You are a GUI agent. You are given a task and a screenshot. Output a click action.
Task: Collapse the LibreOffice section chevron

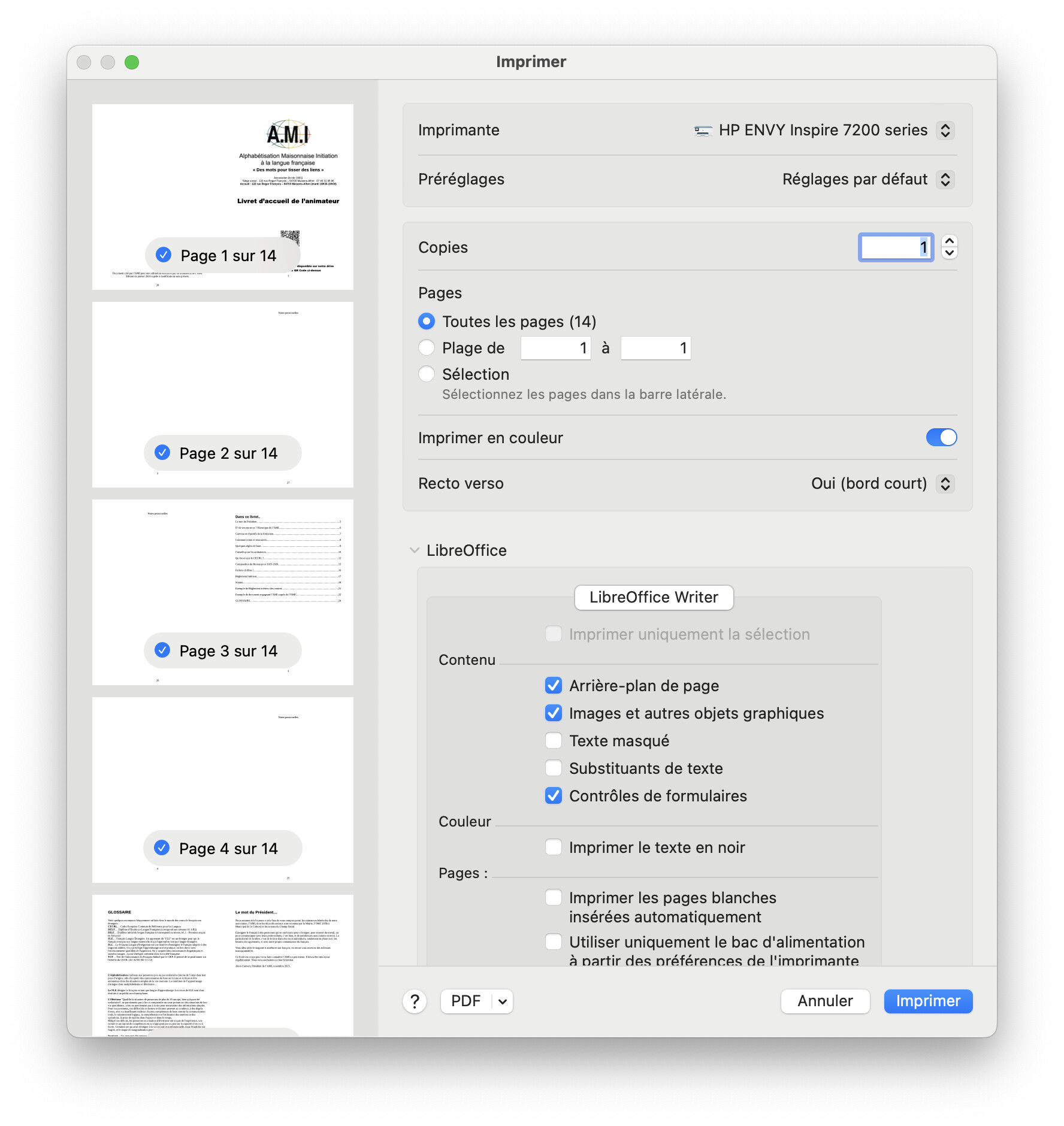pos(414,550)
